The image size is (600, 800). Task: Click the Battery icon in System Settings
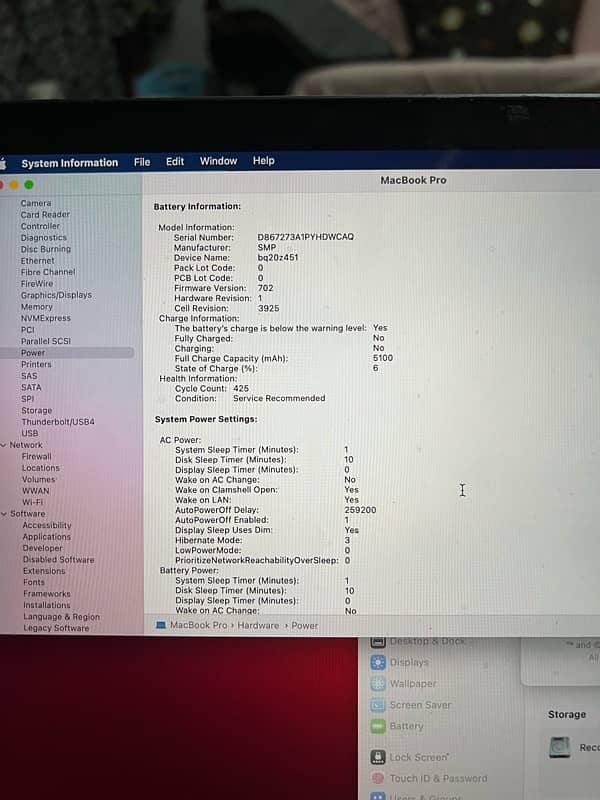(x=378, y=726)
